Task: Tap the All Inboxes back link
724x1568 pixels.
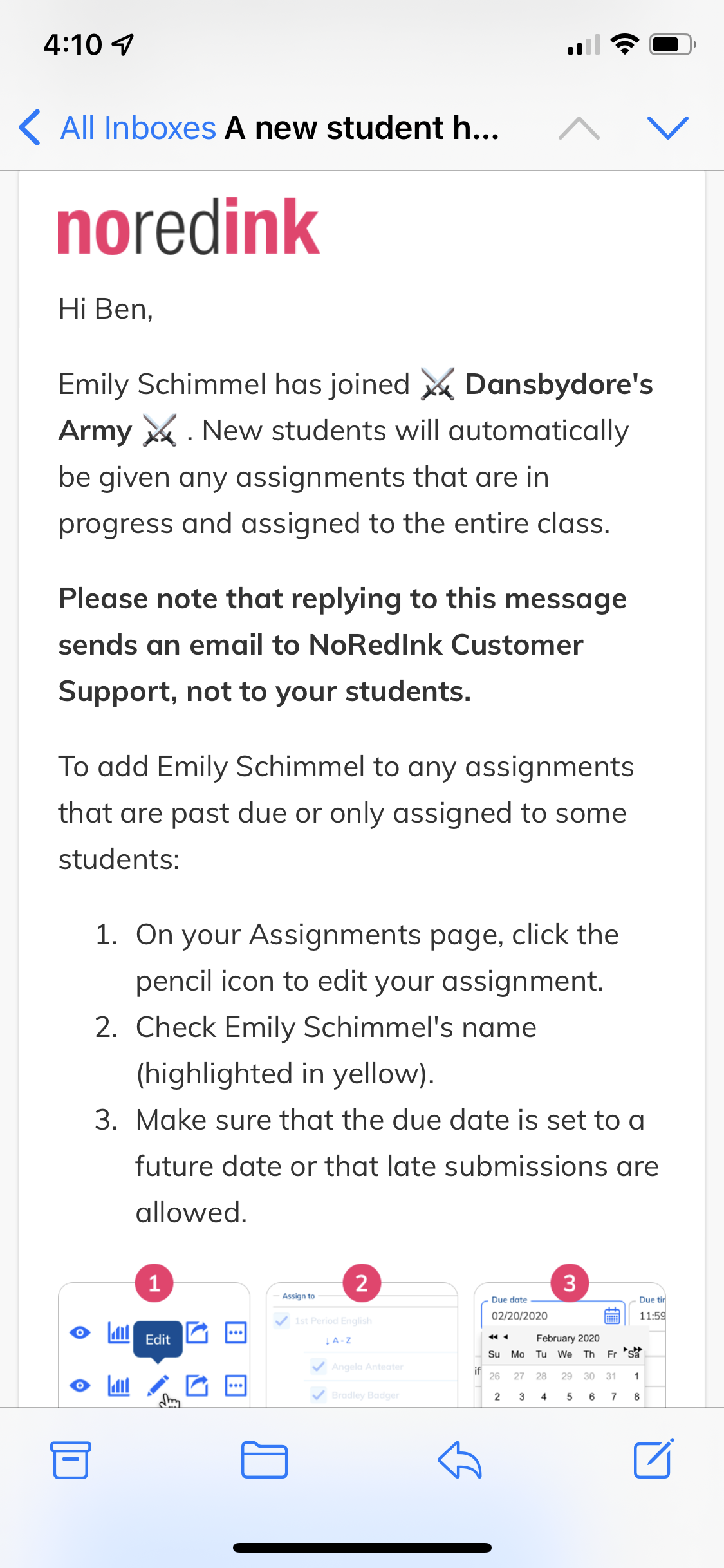Action: [x=138, y=127]
